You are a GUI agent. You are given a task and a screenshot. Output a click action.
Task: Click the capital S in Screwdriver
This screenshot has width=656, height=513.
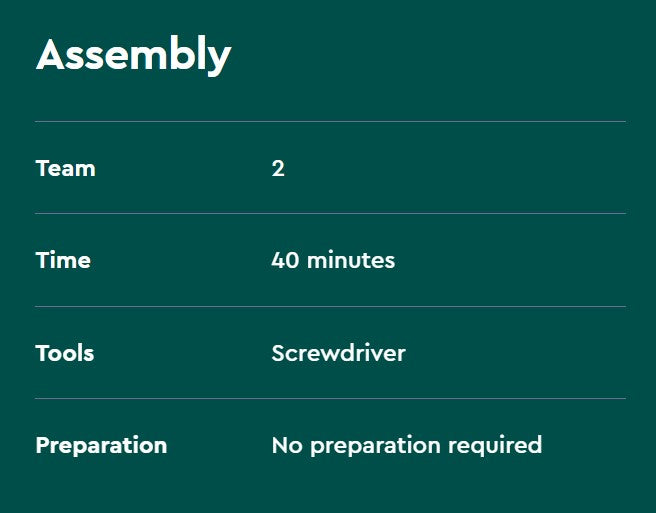pos(279,353)
